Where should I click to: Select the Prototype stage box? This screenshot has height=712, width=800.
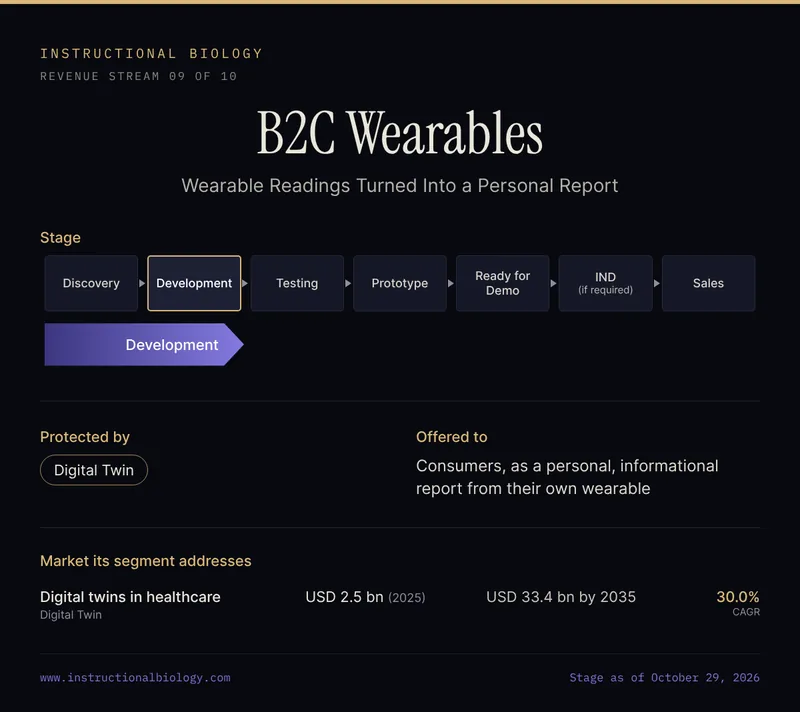[399, 283]
